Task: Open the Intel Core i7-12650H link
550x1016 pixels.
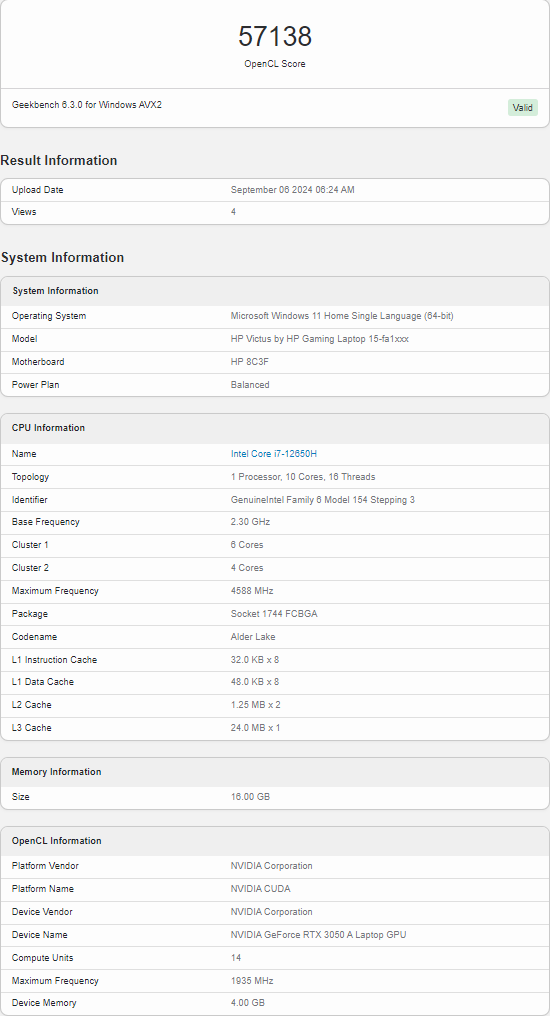Action: 273,454
